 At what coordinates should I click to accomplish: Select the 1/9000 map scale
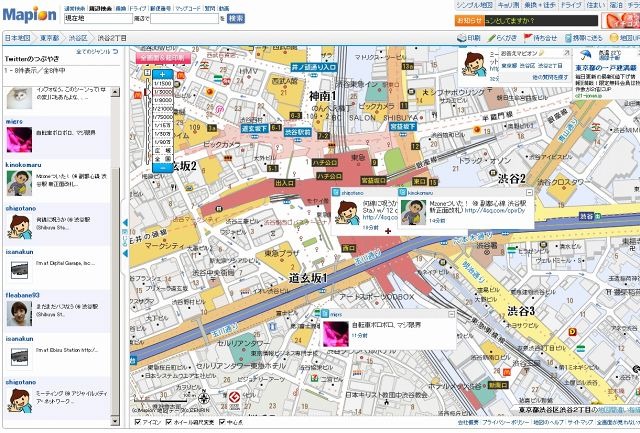click(x=162, y=100)
